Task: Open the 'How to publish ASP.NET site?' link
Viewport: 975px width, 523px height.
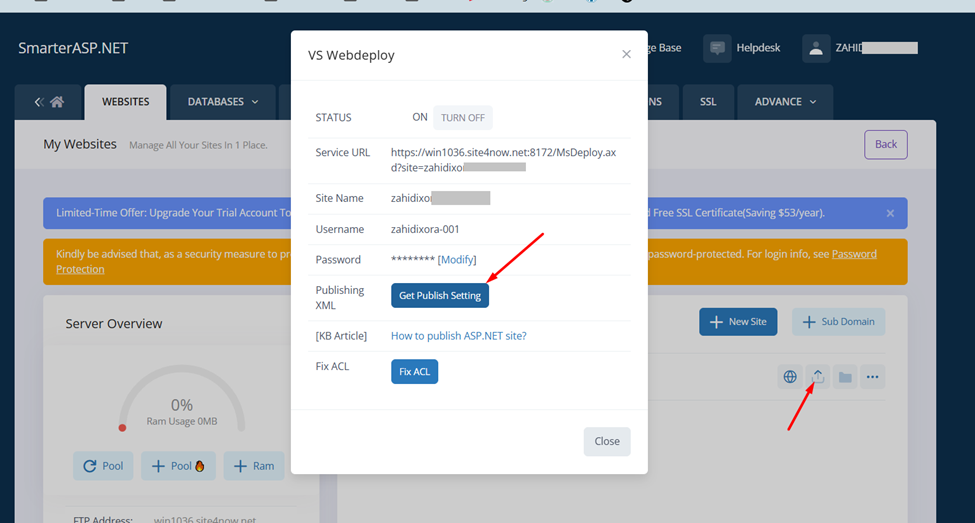Action: (458, 336)
